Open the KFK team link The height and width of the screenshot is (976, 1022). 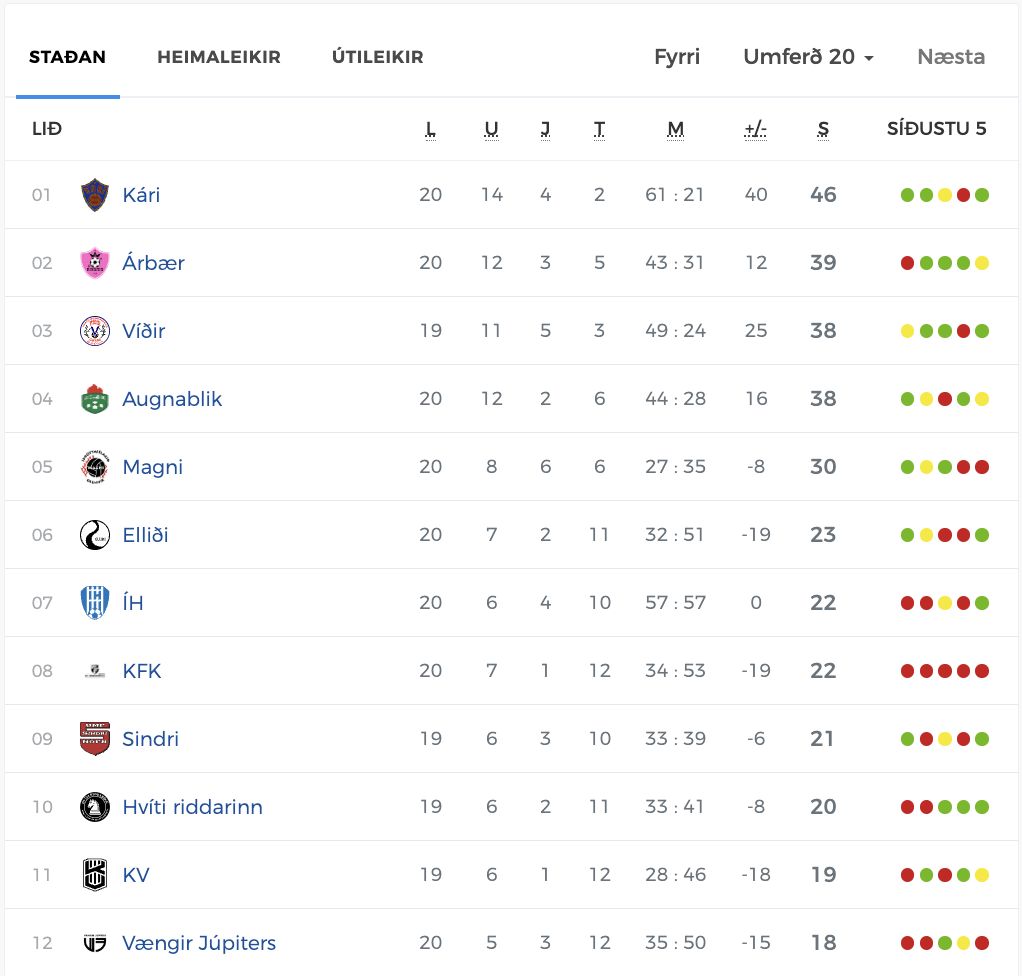141,671
